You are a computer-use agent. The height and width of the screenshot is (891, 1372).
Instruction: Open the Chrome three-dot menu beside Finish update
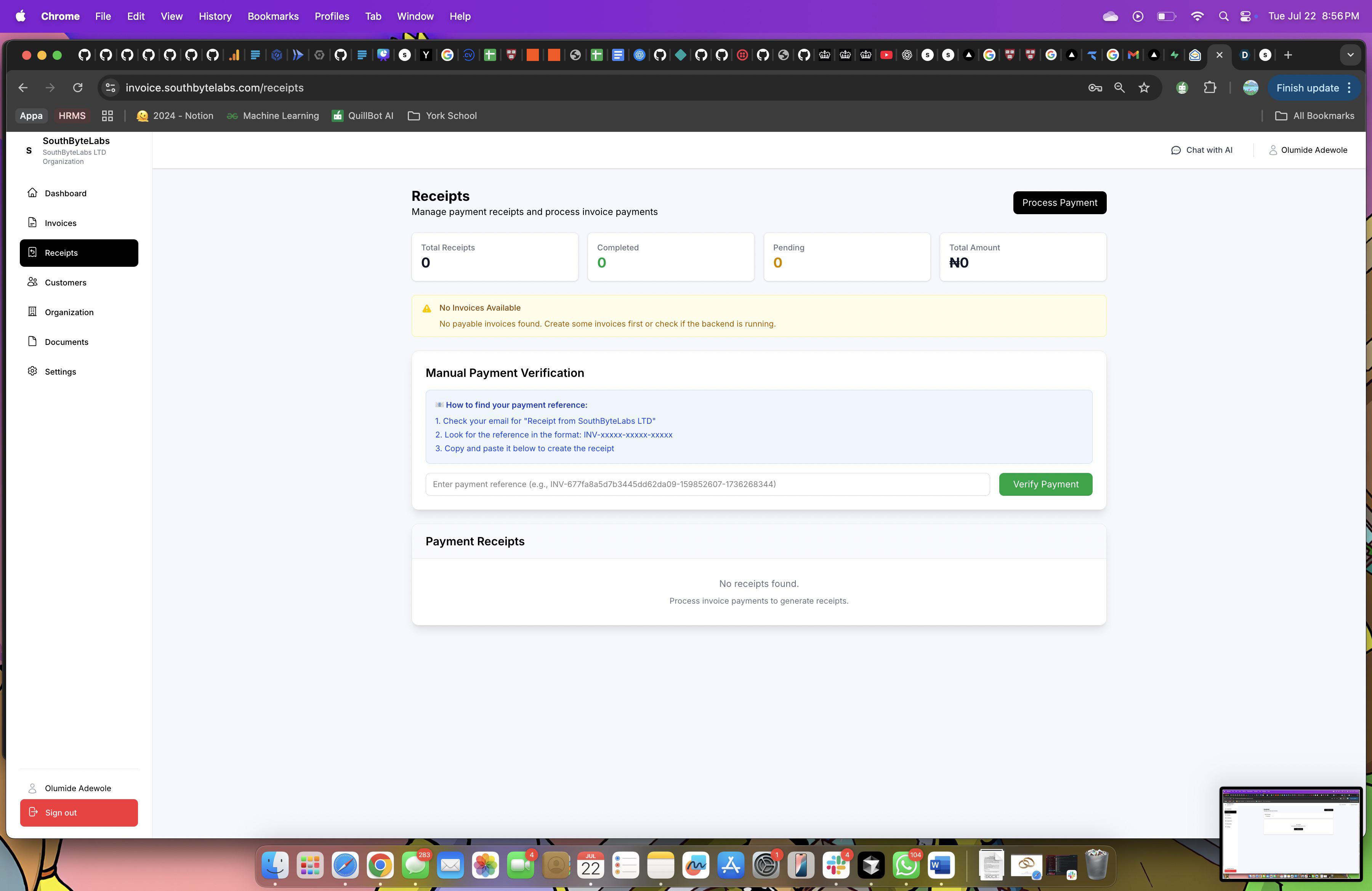pos(1350,88)
